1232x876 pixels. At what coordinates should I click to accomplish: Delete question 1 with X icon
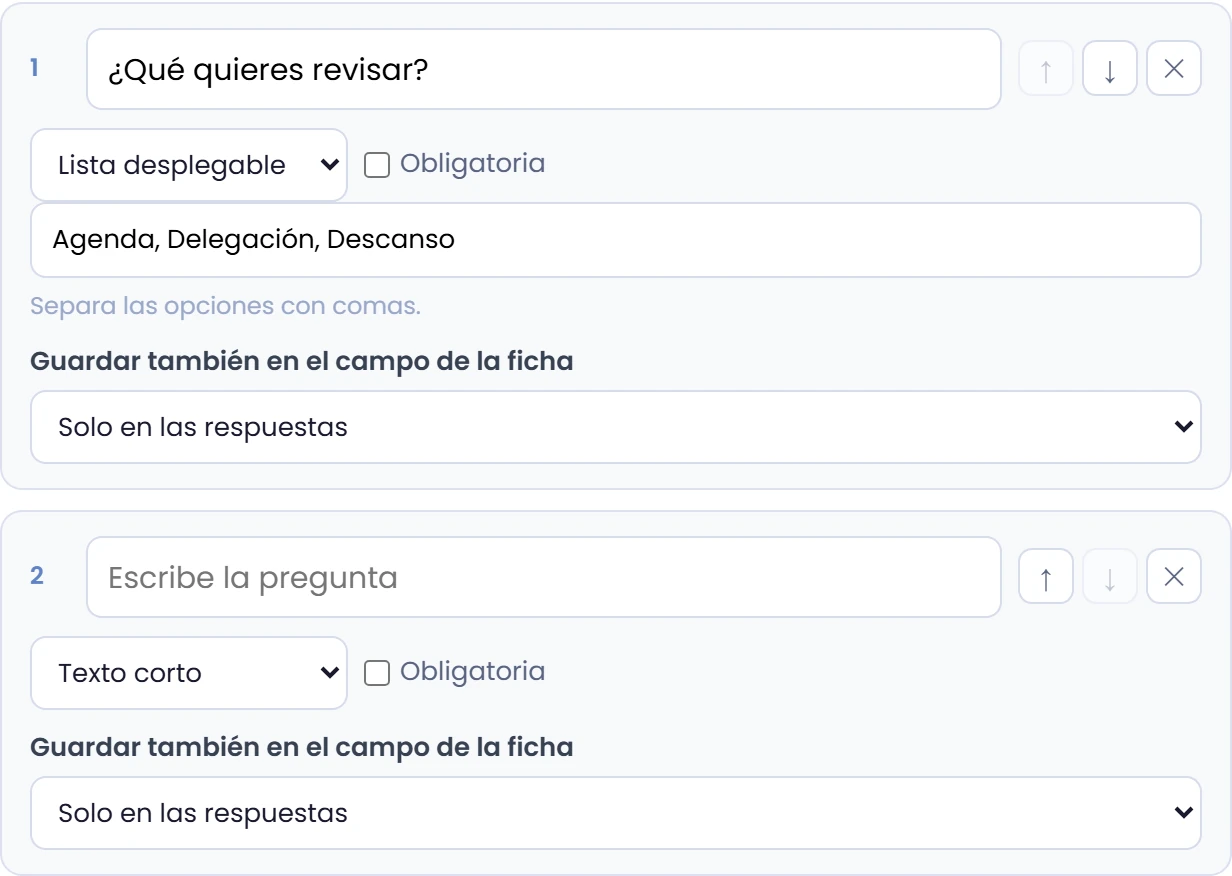point(1174,69)
